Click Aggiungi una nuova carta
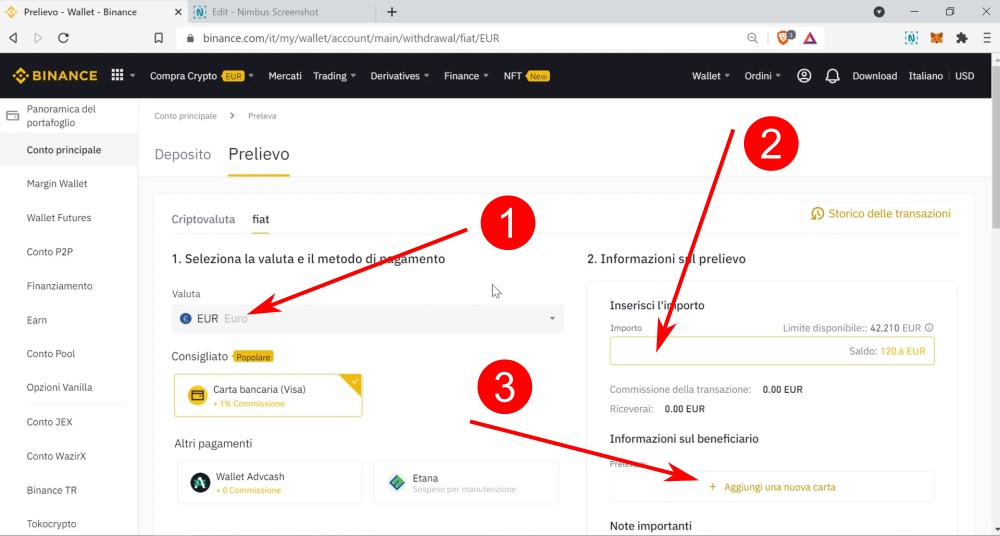The width and height of the screenshot is (1000, 536). tap(772, 487)
